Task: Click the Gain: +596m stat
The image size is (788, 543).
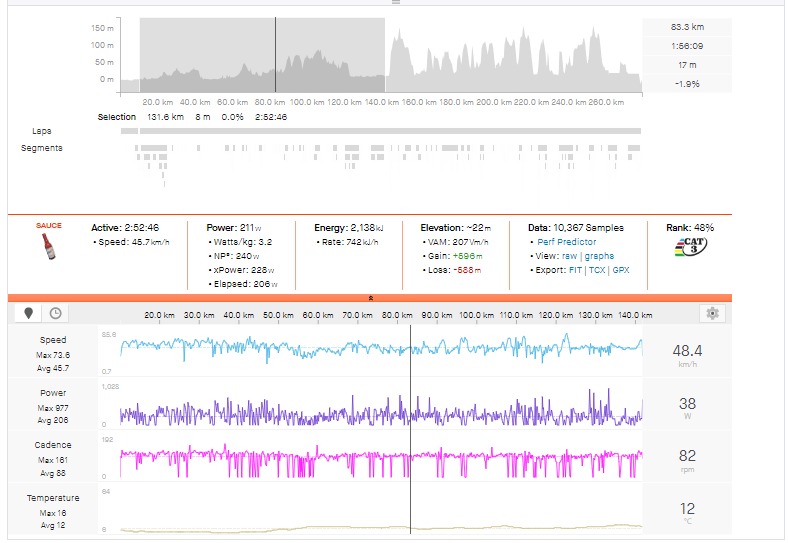Action: click(x=455, y=256)
